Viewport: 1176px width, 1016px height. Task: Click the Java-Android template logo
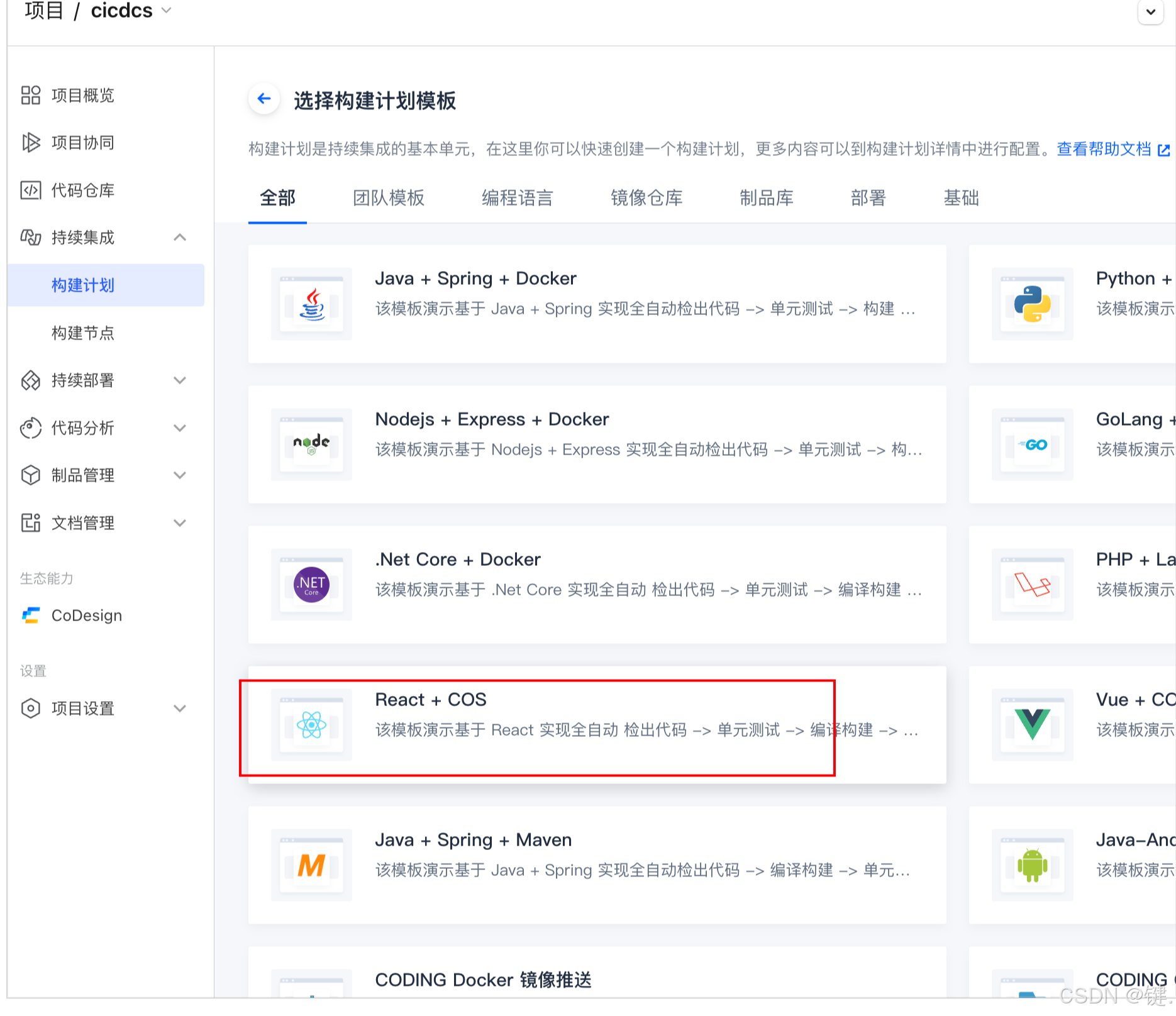(1032, 865)
